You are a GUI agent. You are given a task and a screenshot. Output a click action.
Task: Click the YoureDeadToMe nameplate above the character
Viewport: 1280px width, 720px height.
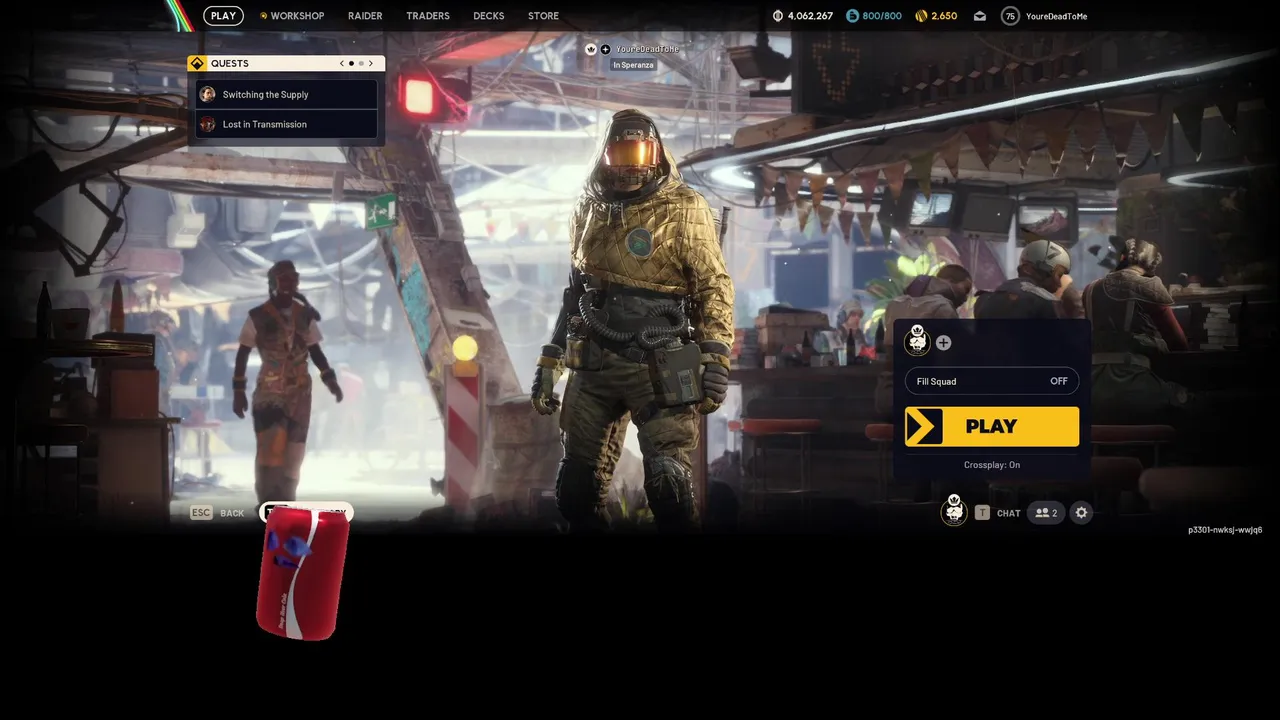647,49
